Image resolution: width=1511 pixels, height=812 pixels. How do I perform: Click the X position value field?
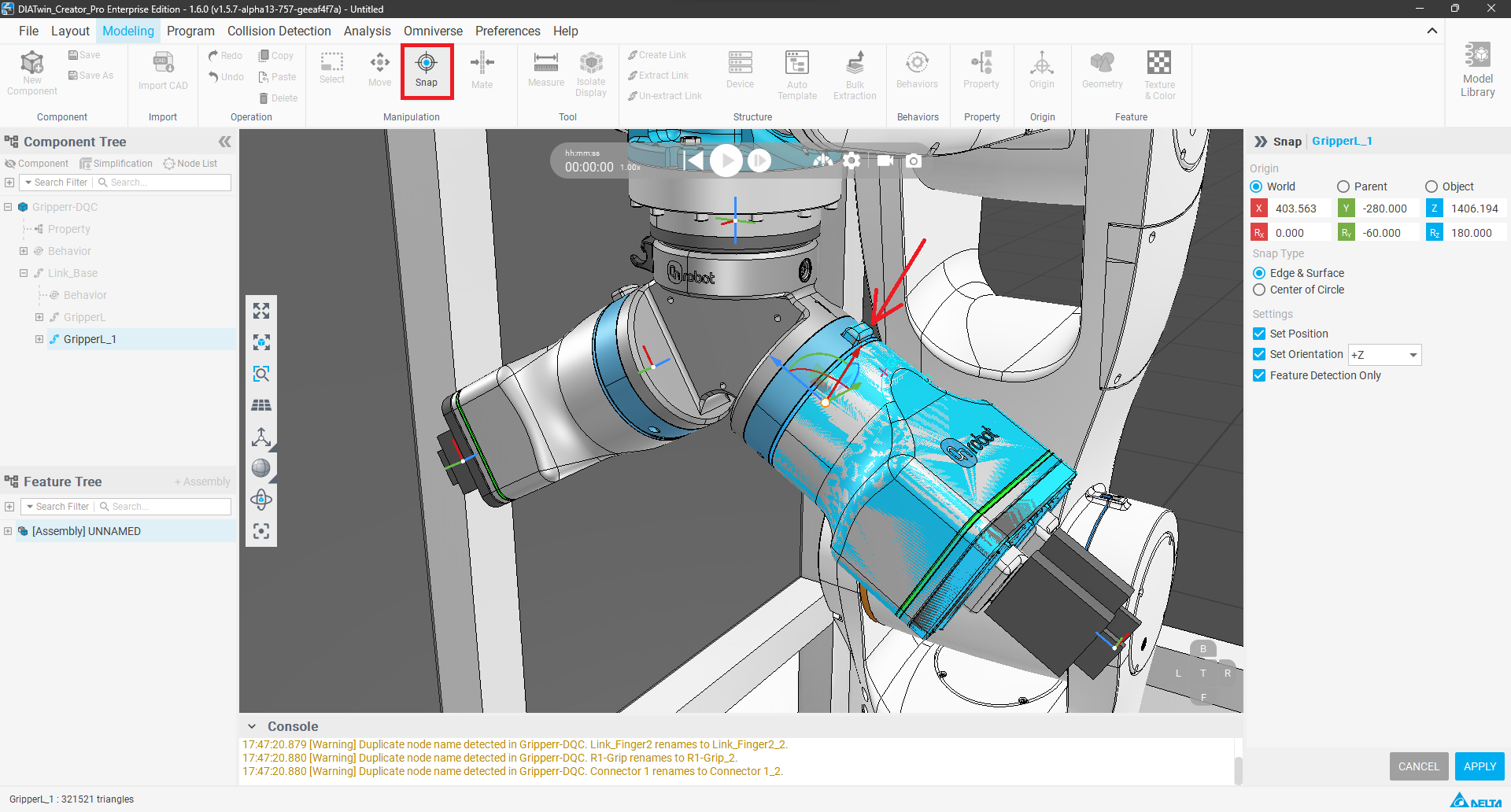[1300, 209]
